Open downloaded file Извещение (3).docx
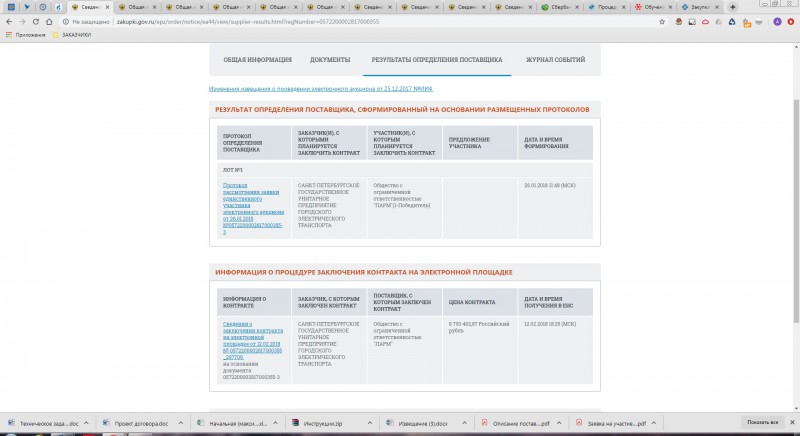The image size is (800, 436). (x=417, y=423)
